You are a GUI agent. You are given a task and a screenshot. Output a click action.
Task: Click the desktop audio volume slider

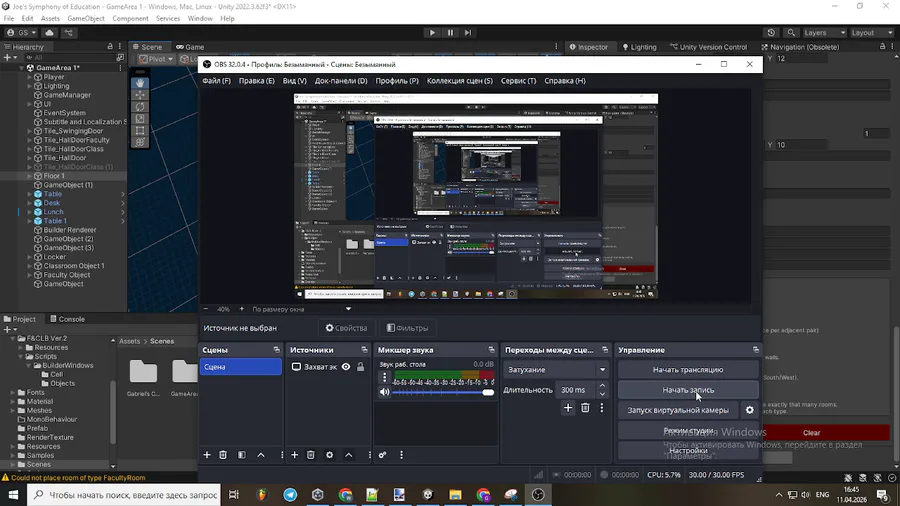click(x=443, y=392)
